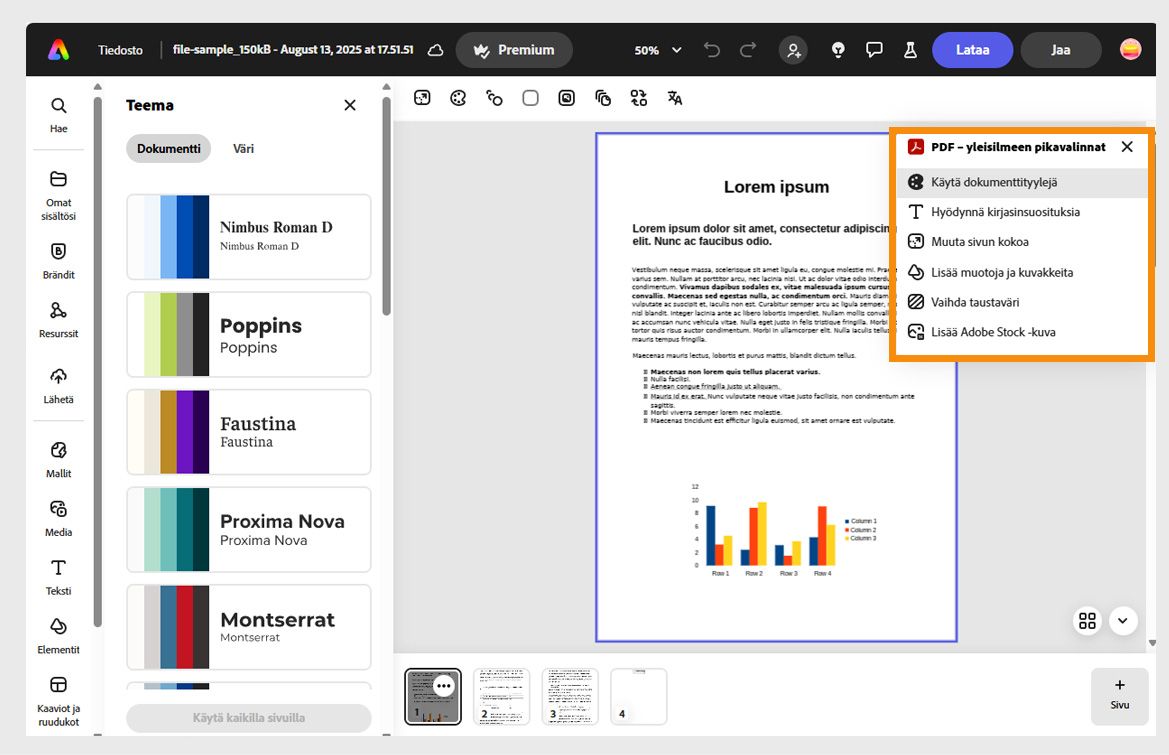Open the user profile avatar
Image resolution: width=1169 pixels, height=755 pixels.
tap(1130, 49)
